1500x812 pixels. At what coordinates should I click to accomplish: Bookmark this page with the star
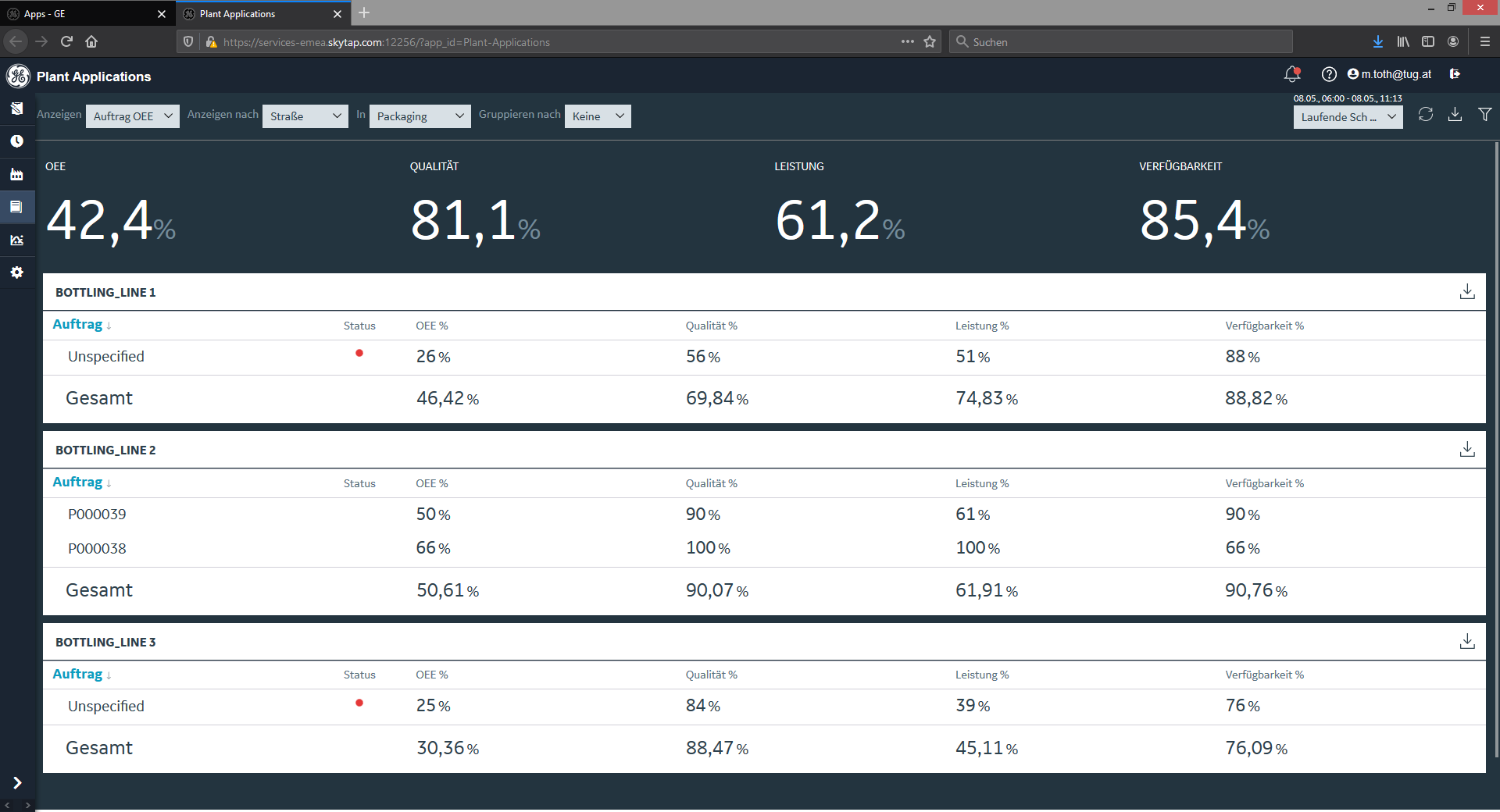pyautogui.click(x=930, y=41)
